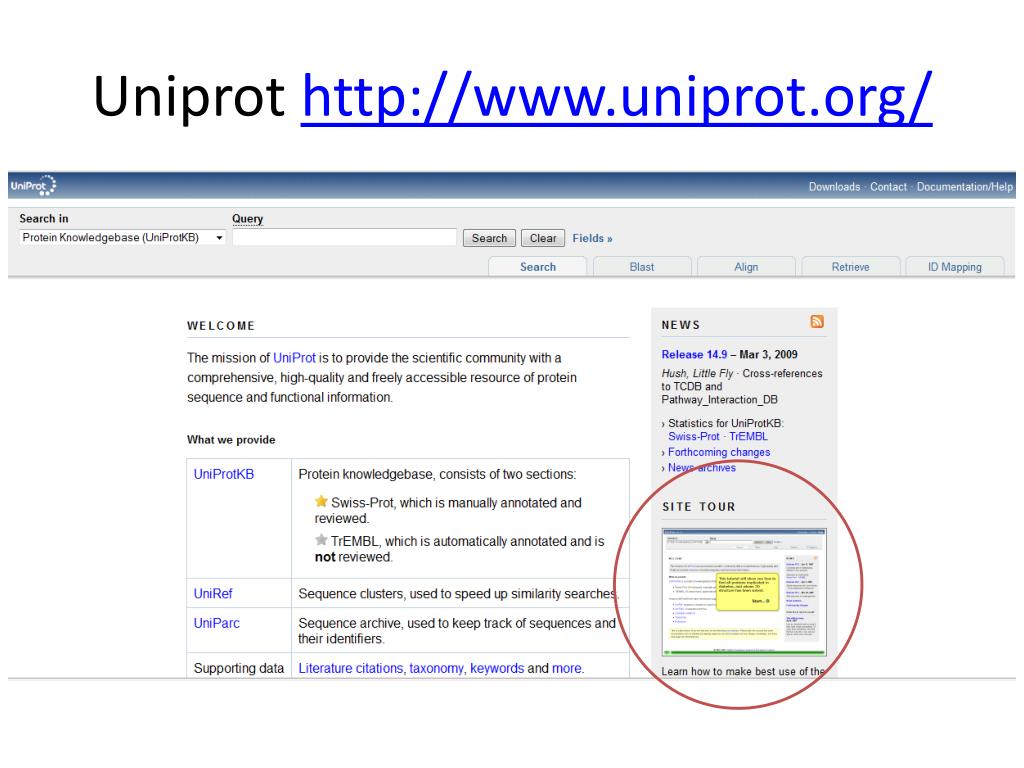
Task: Select the Search tab
Action: click(x=537, y=266)
